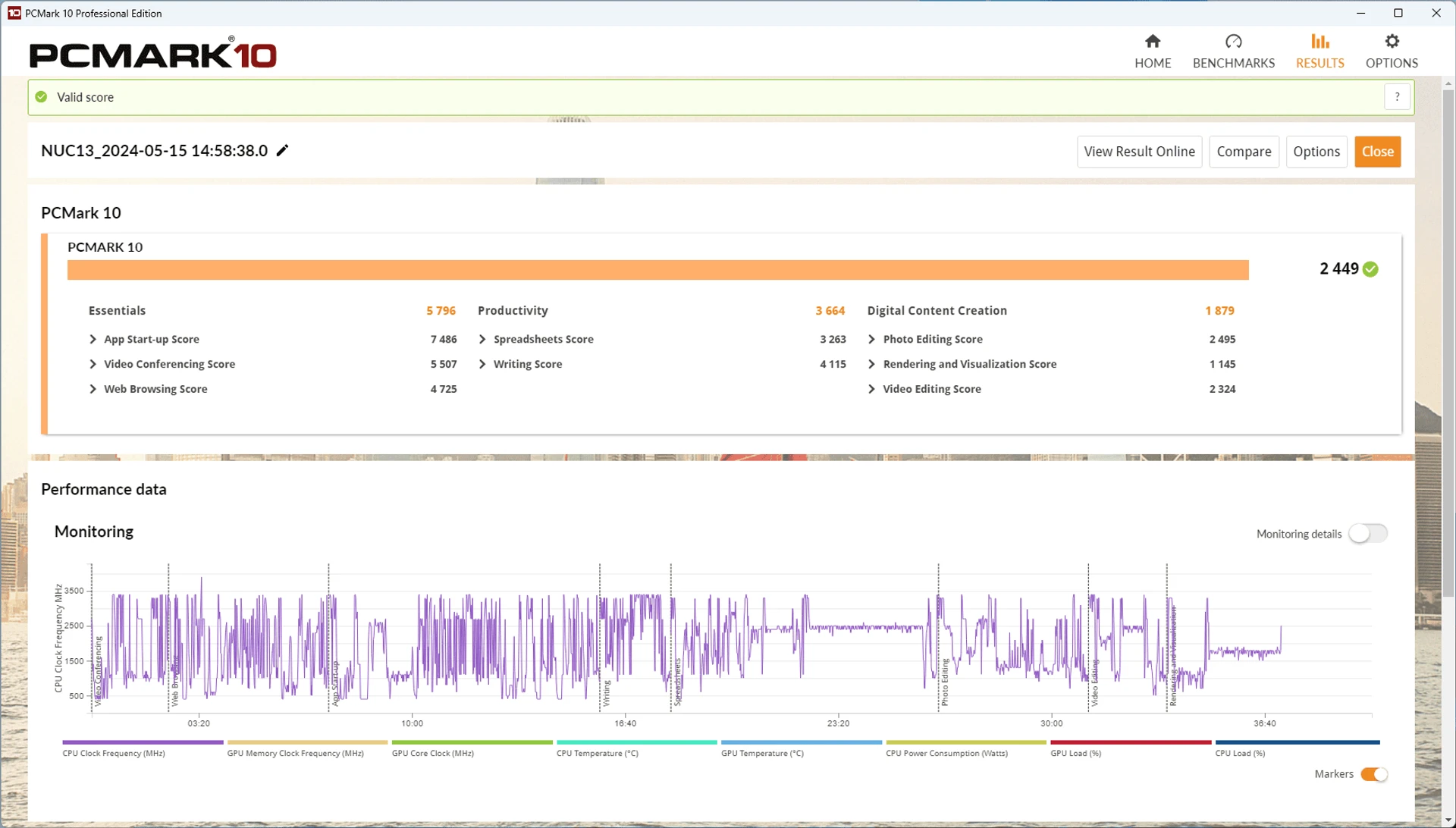Expand Rendering and Visualization Score row
This screenshot has height=828, width=1456.
871,364
